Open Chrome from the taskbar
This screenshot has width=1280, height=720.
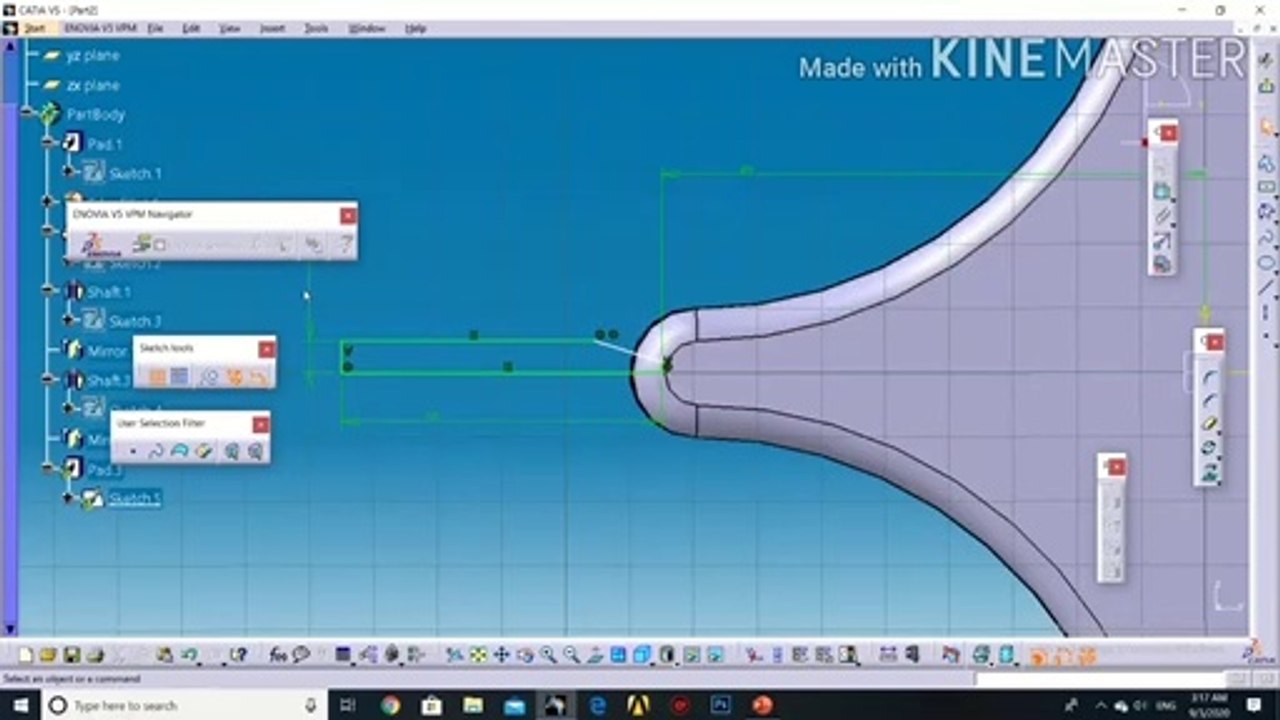390,705
